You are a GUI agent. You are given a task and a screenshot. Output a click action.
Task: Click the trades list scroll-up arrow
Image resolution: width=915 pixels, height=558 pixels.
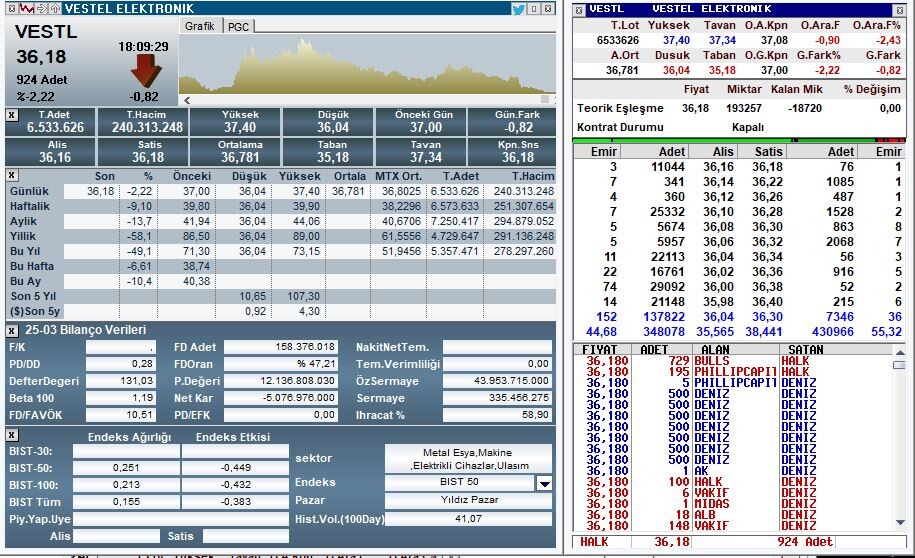coord(900,352)
